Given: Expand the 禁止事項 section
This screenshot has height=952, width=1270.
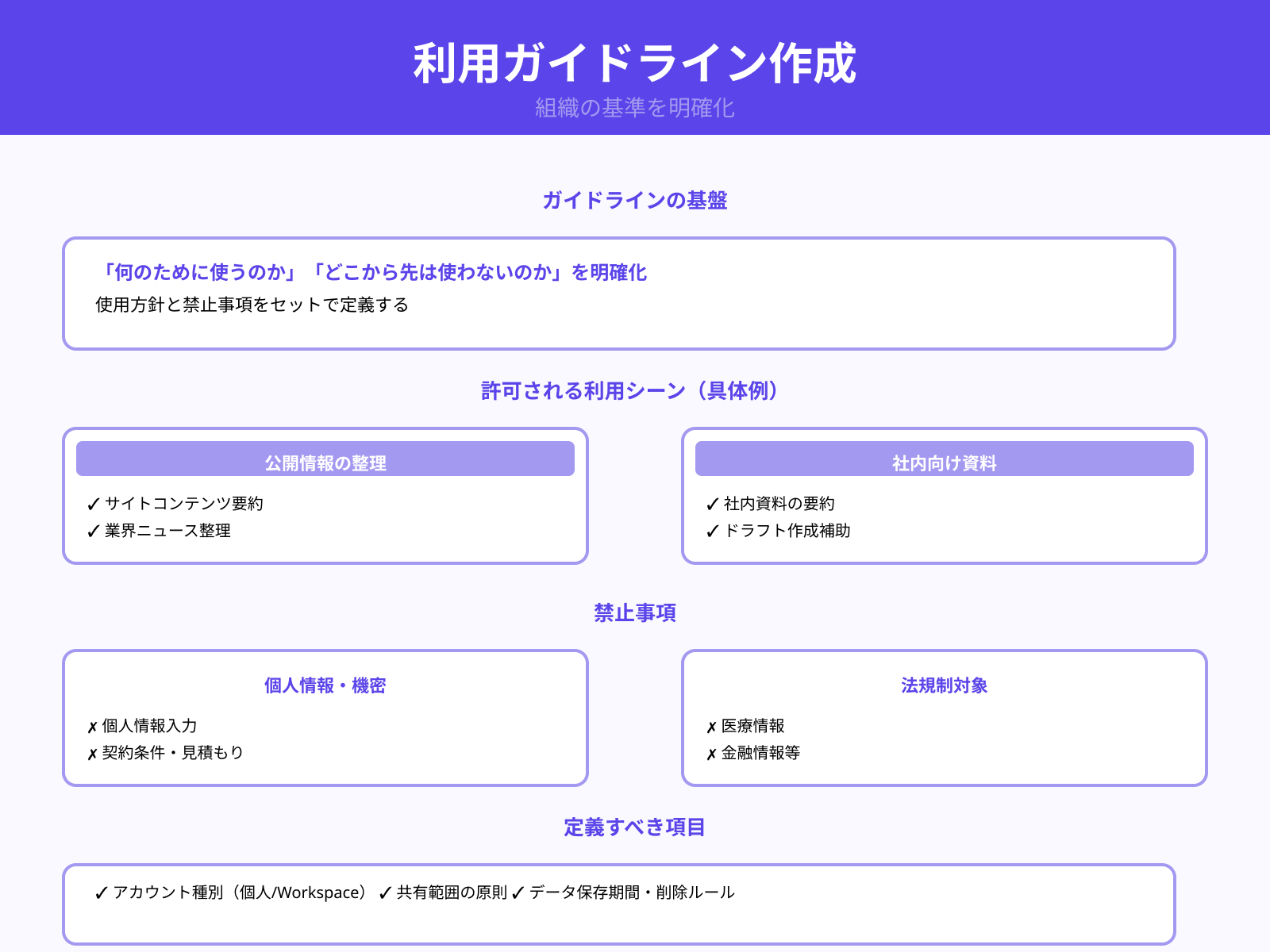Looking at the screenshot, I should [635, 612].
